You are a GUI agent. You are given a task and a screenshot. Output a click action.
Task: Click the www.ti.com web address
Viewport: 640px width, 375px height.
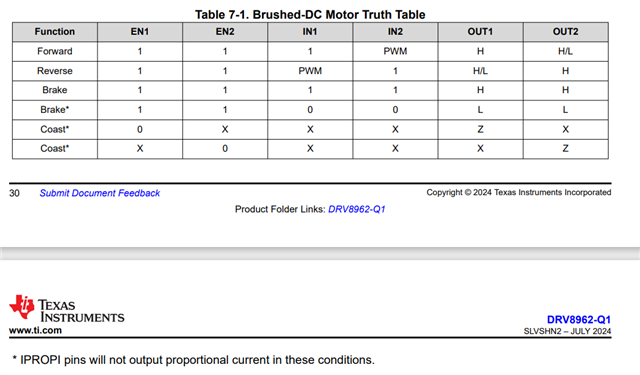point(36,330)
